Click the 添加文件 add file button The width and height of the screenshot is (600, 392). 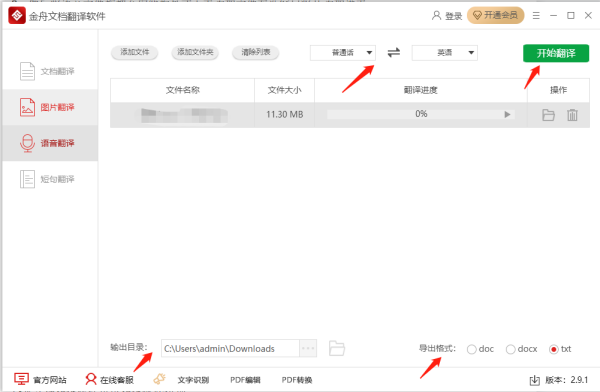[134, 52]
